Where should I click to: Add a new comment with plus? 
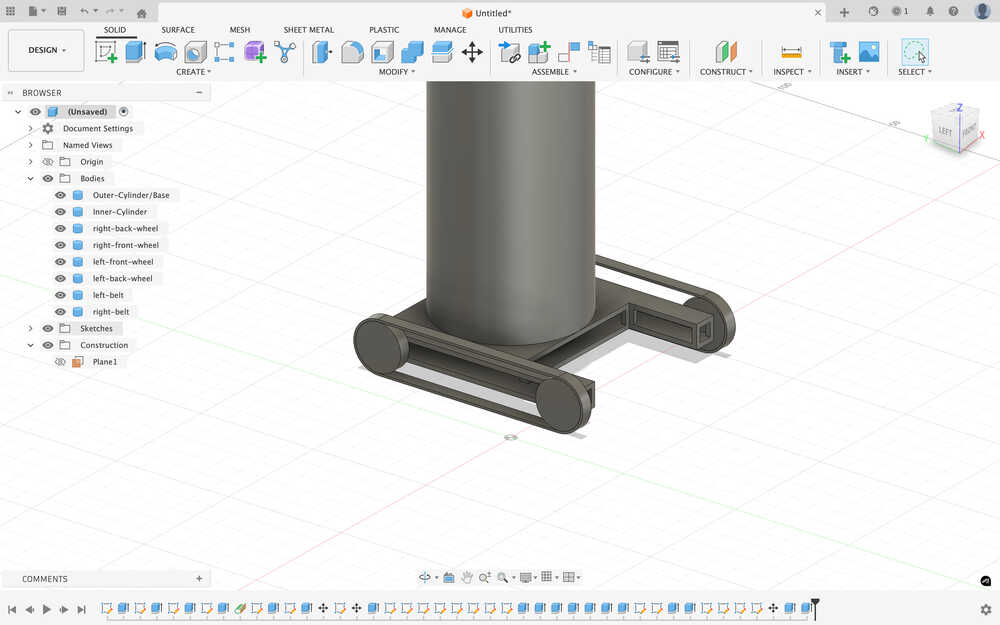click(x=199, y=578)
